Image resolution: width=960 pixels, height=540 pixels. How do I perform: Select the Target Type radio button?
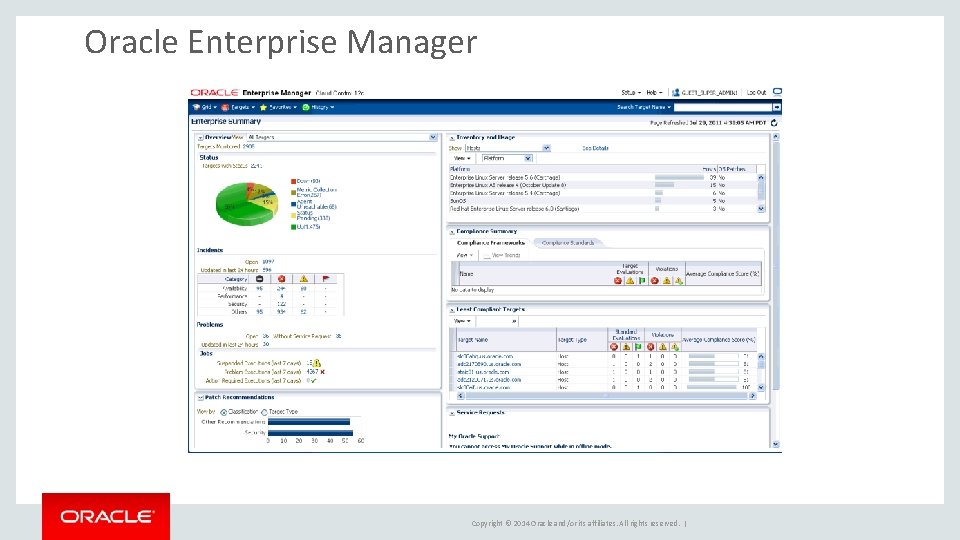click(264, 412)
